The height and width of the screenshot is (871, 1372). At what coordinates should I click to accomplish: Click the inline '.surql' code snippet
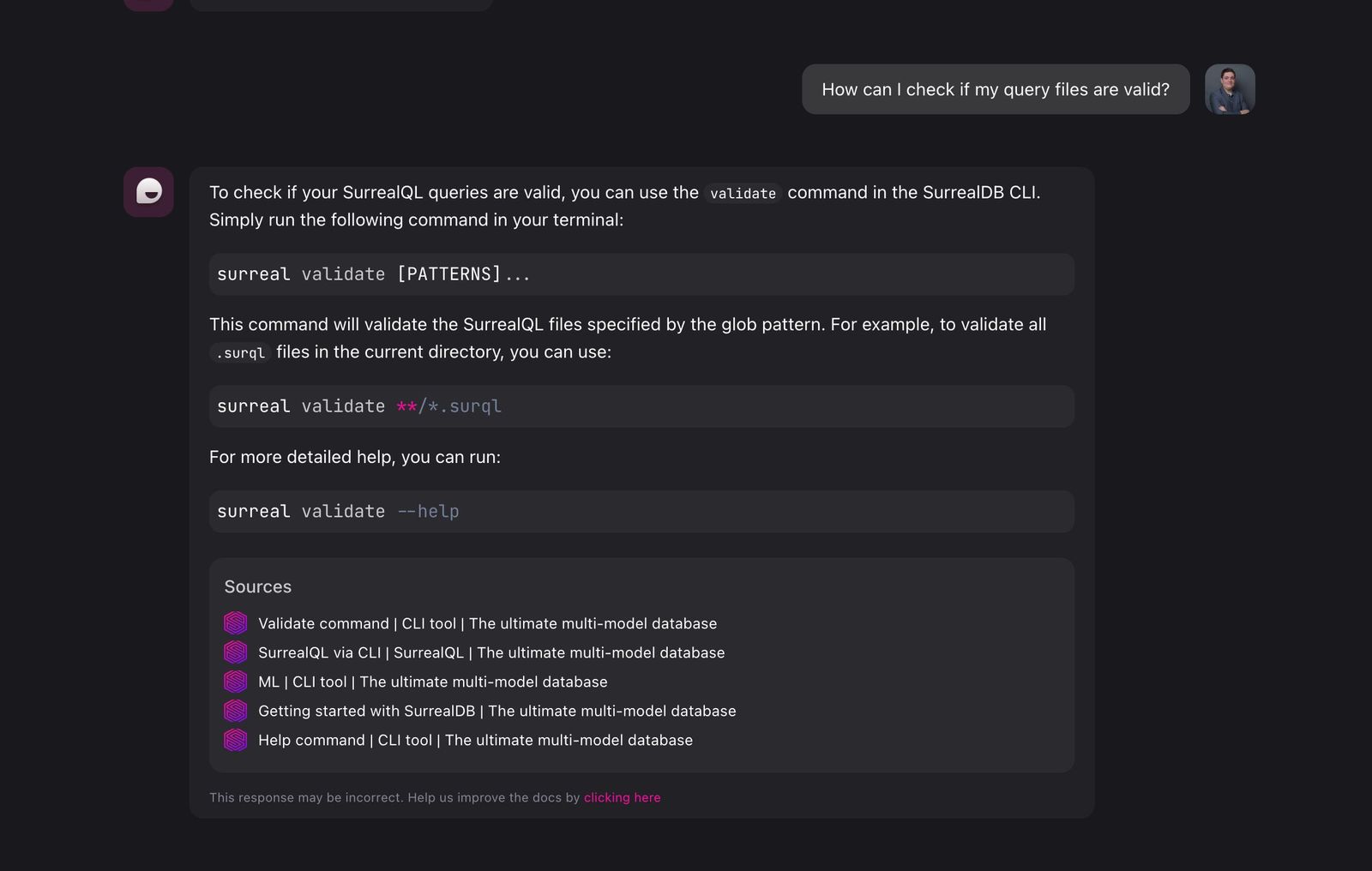click(x=240, y=352)
